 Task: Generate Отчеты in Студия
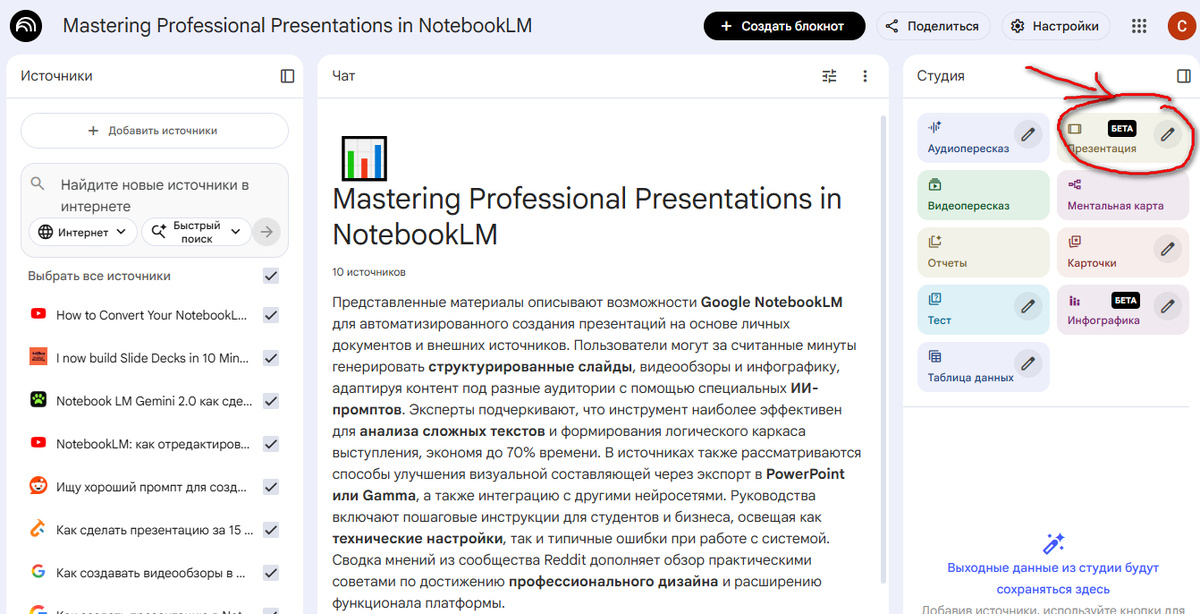click(x=984, y=253)
